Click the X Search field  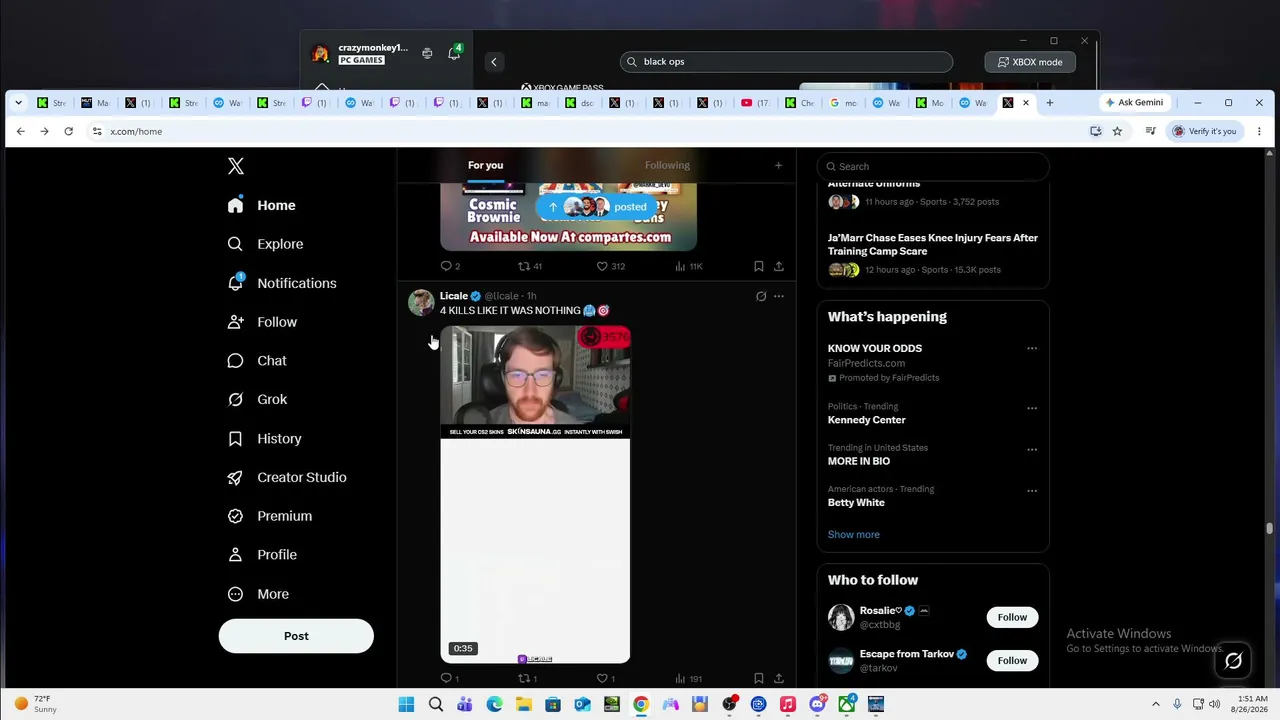pos(932,166)
